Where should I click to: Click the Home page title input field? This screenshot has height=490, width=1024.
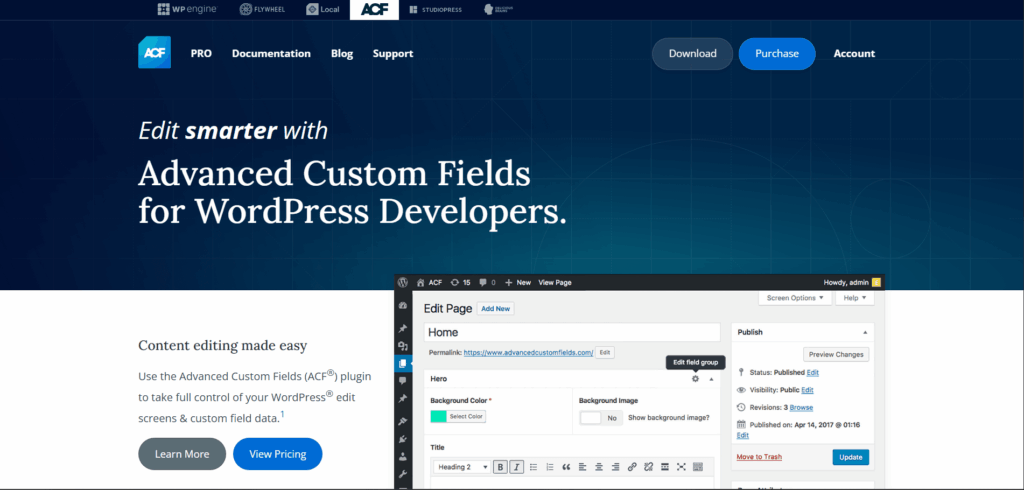pos(572,332)
